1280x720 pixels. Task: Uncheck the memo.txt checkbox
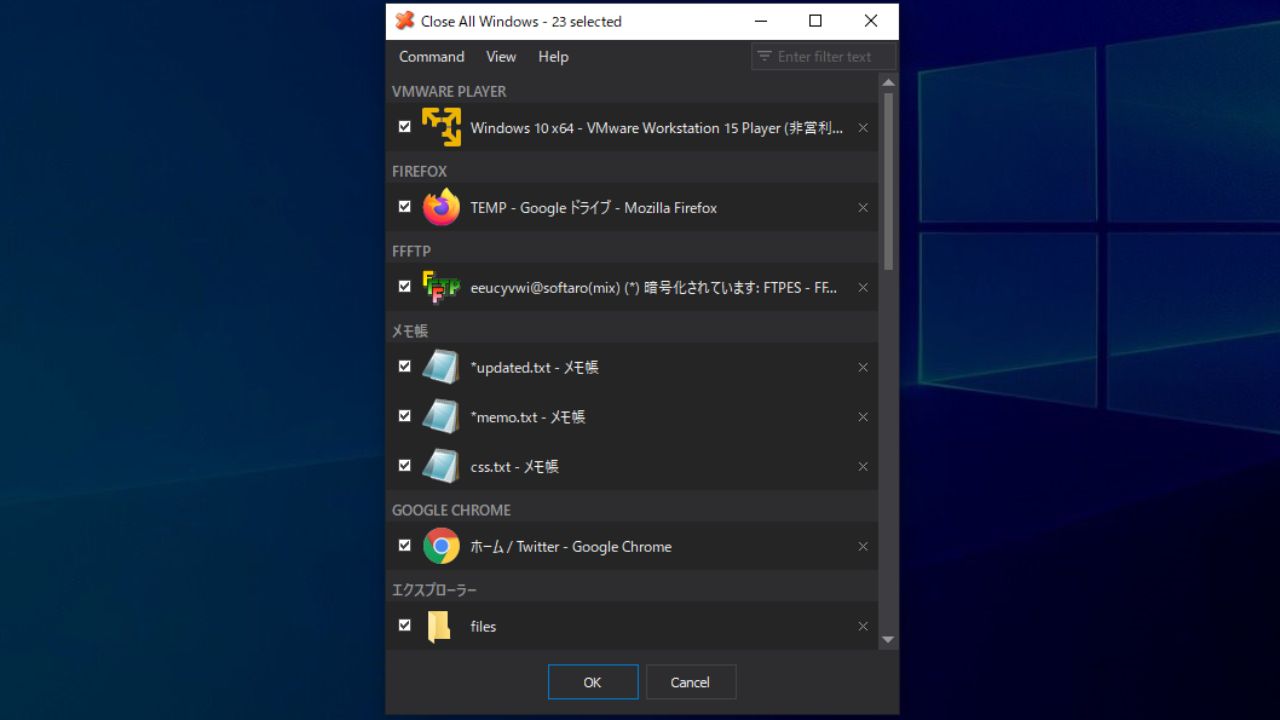[x=404, y=416]
